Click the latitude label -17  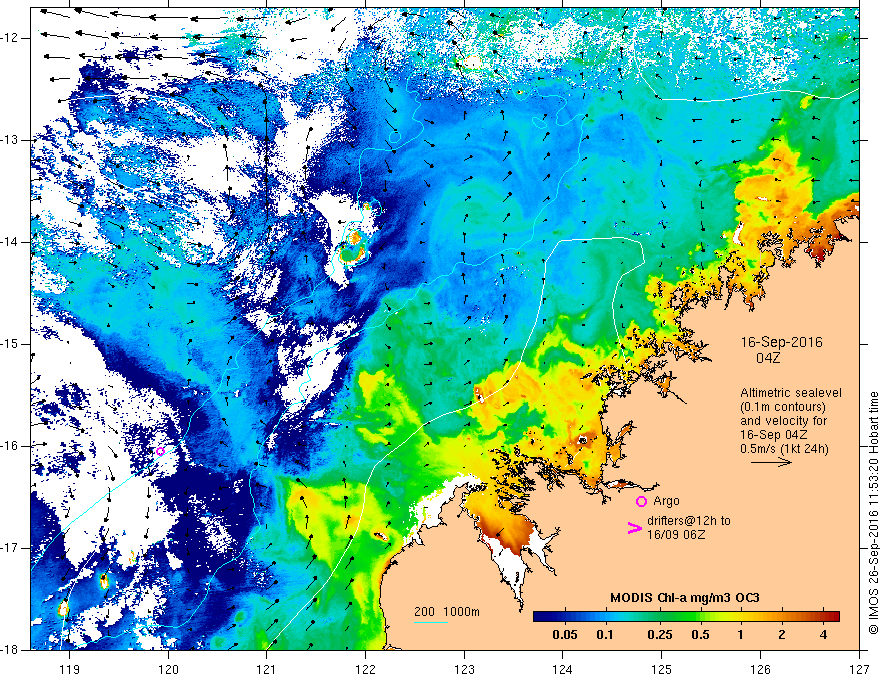(10, 548)
